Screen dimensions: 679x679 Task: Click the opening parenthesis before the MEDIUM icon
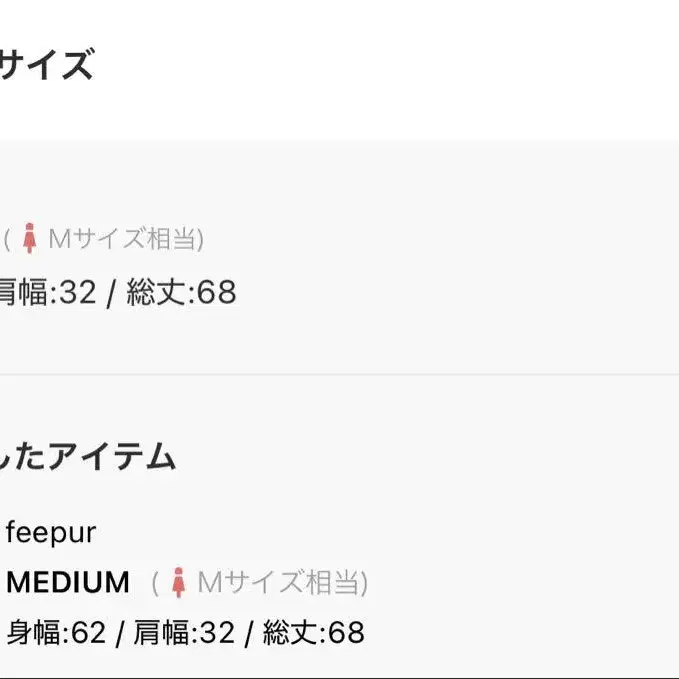[155, 582]
